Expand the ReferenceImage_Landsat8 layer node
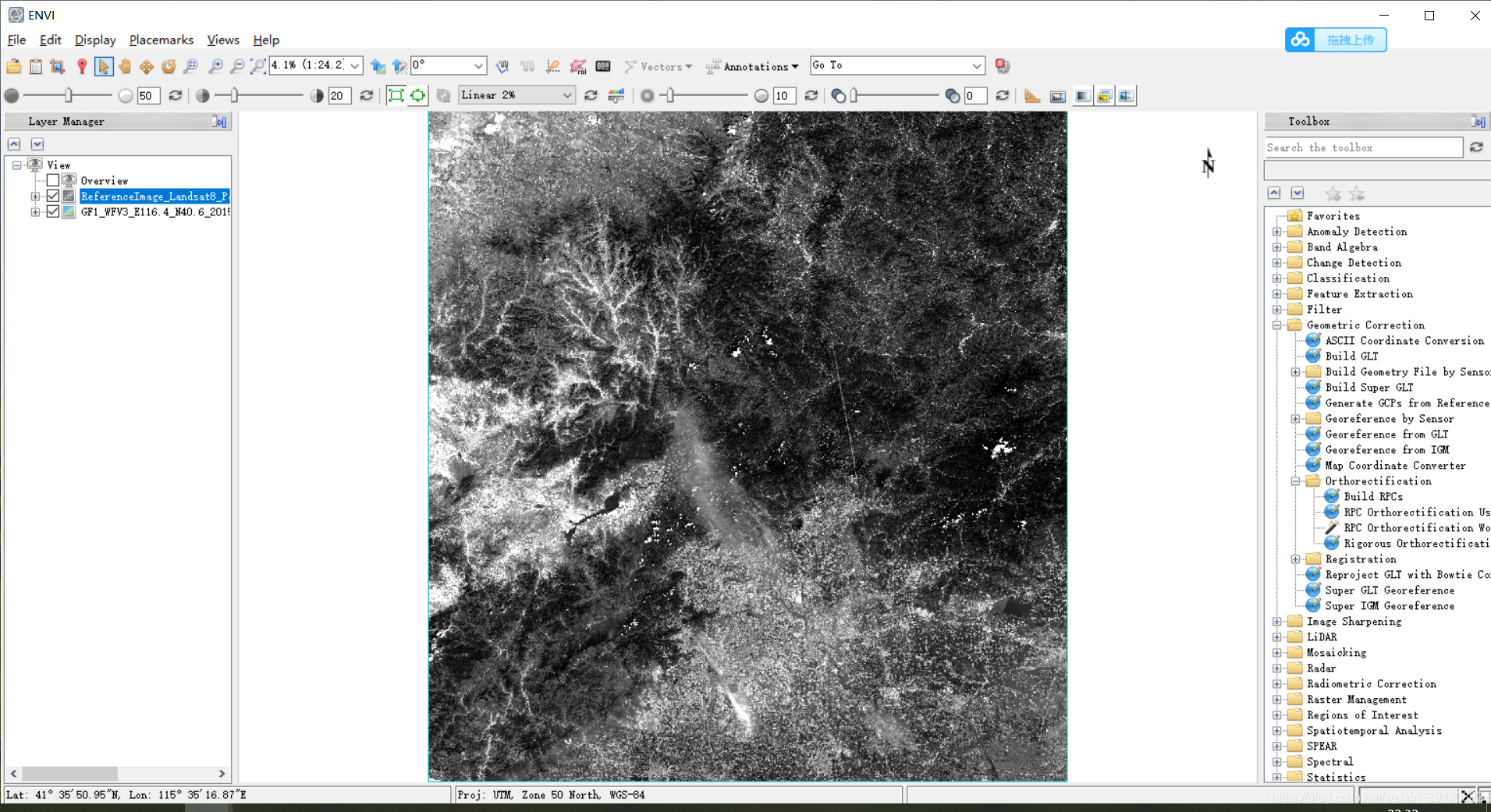 click(x=35, y=196)
